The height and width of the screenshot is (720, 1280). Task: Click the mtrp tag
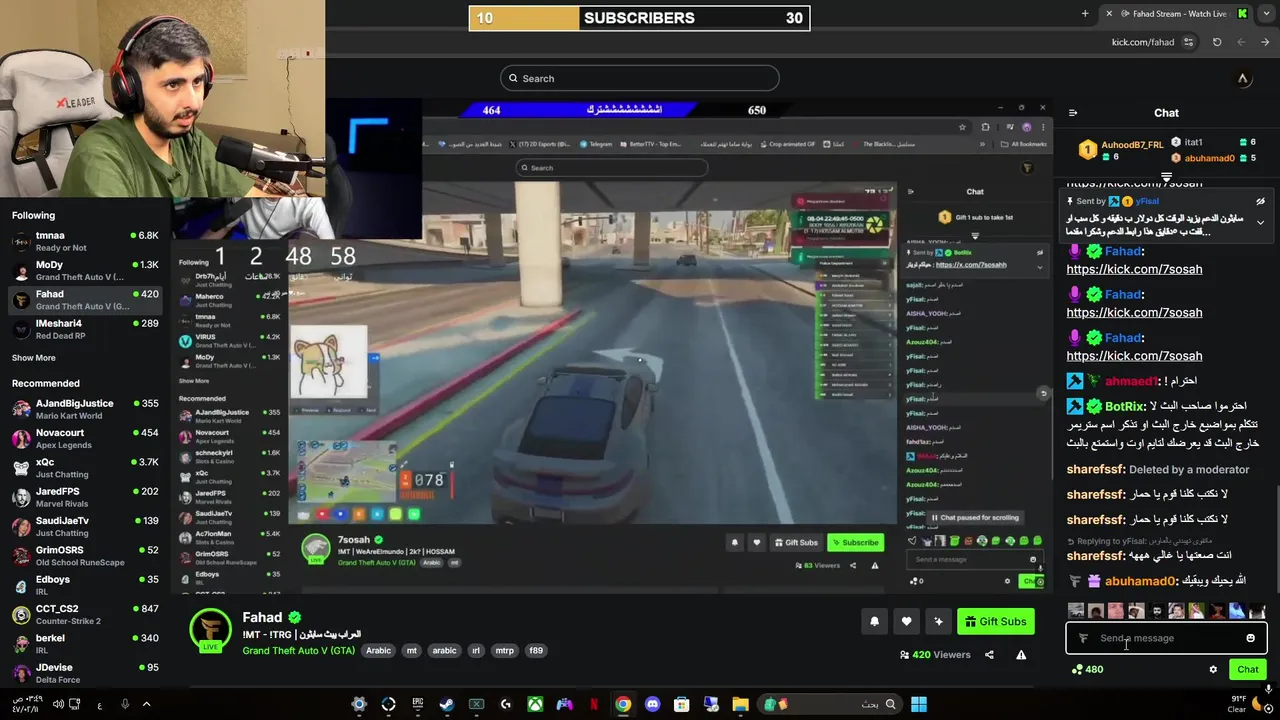click(x=505, y=650)
